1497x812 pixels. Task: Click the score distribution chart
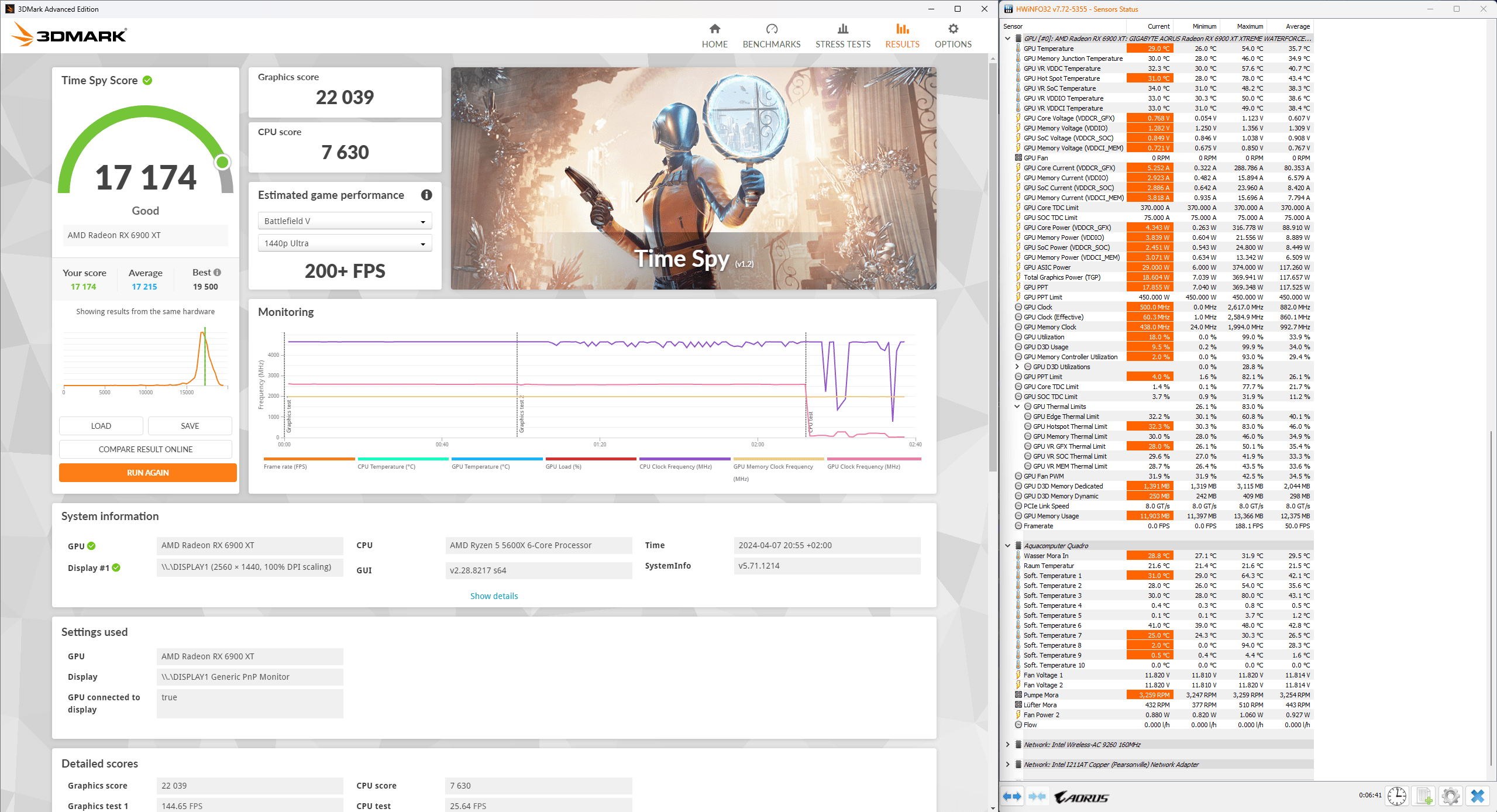[x=146, y=360]
